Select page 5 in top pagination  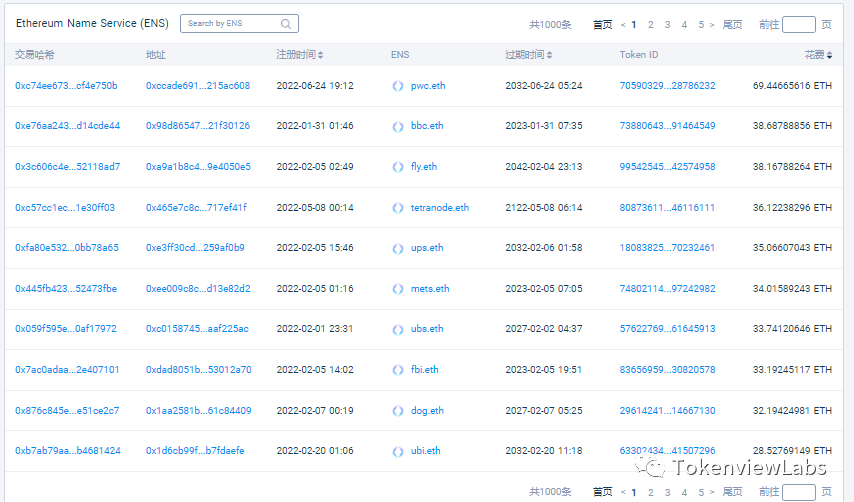[701, 25]
